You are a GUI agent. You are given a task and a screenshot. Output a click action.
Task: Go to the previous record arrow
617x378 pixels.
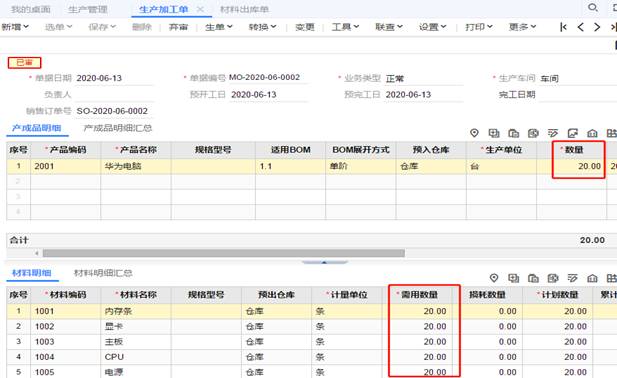580,27
